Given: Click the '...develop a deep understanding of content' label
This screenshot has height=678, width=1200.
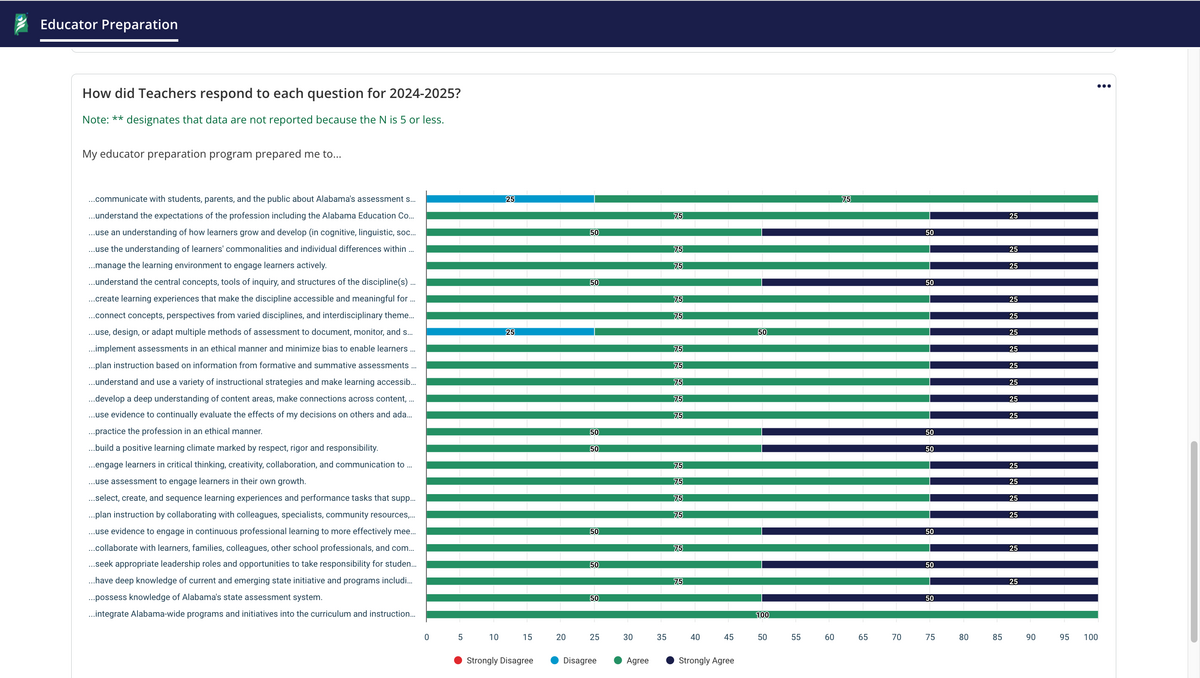Looking at the screenshot, I should 251,398.
